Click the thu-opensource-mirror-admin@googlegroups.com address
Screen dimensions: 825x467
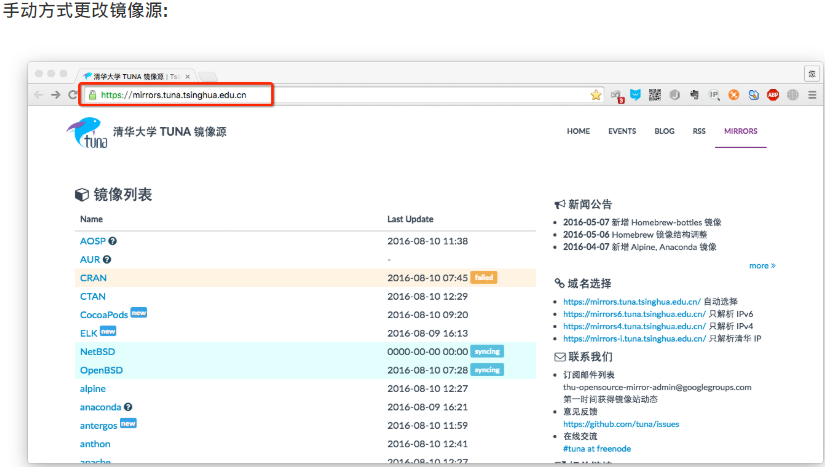(x=657, y=387)
